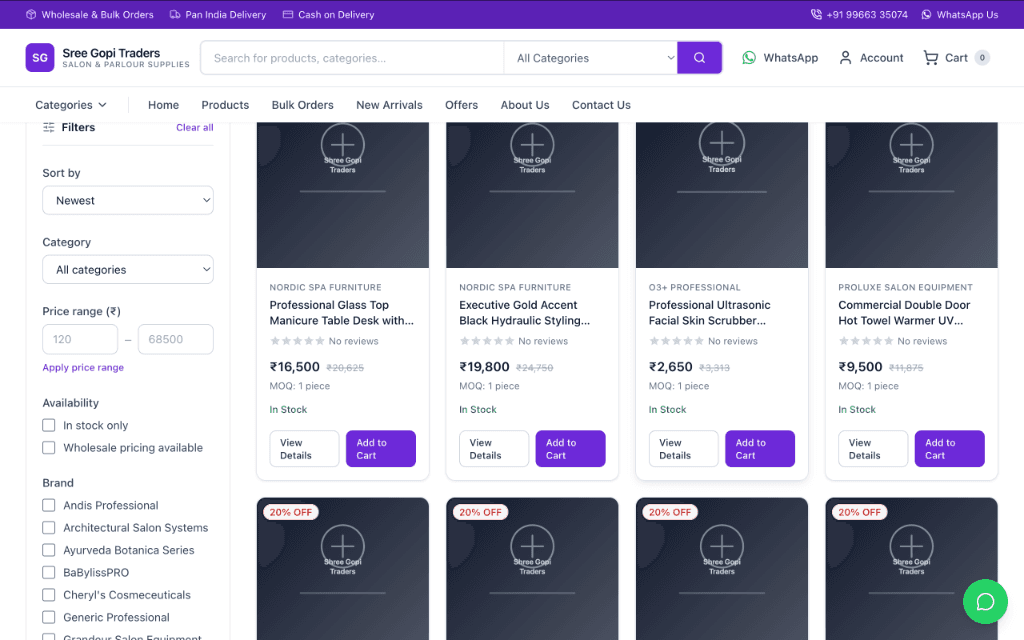View details of Ultrasonic Facial Skin Scrubber

tap(684, 449)
